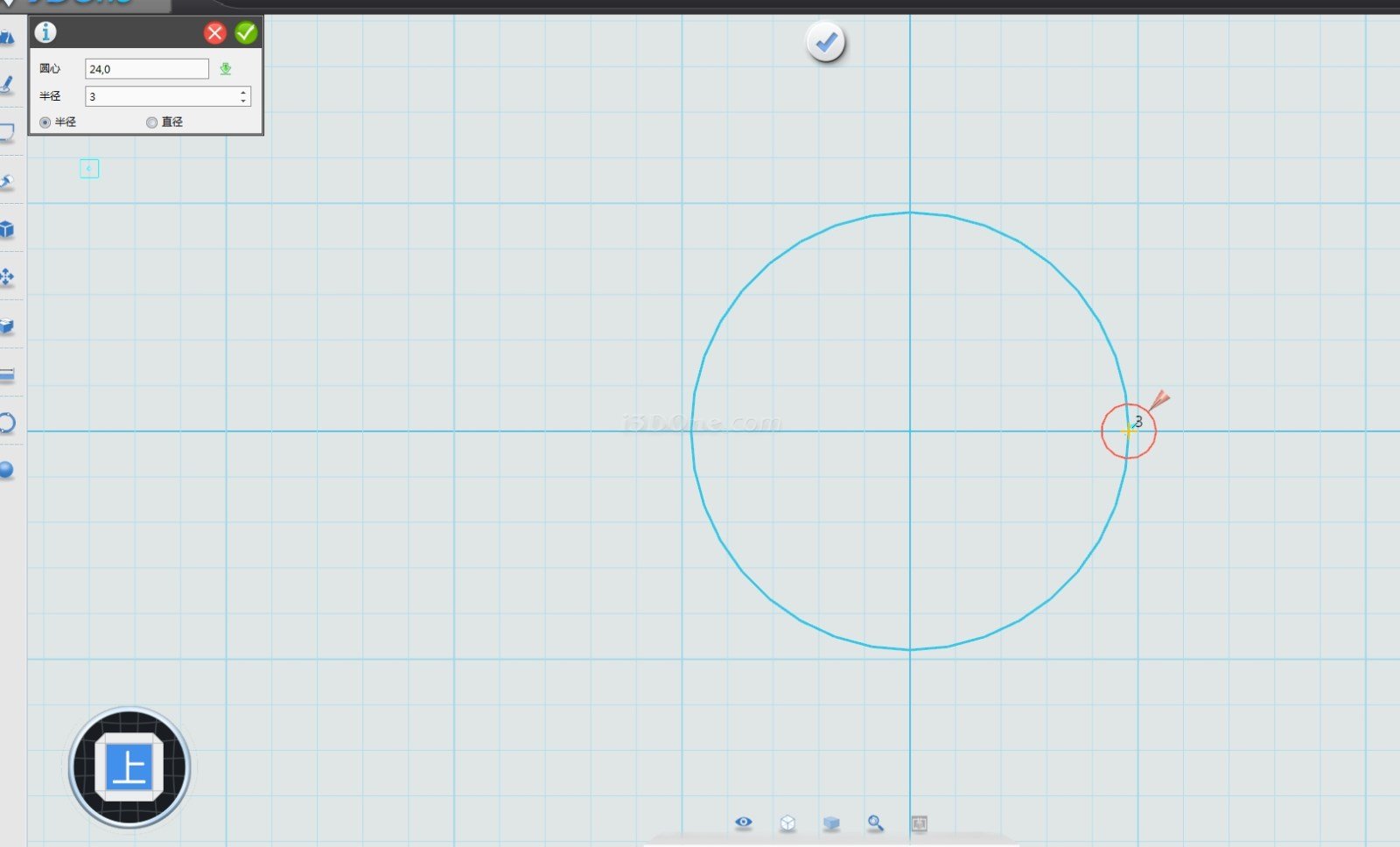This screenshot has height=847, width=1400.
Task: Expand the collapsed panel with small arrow box
Action: tap(89, 169)
